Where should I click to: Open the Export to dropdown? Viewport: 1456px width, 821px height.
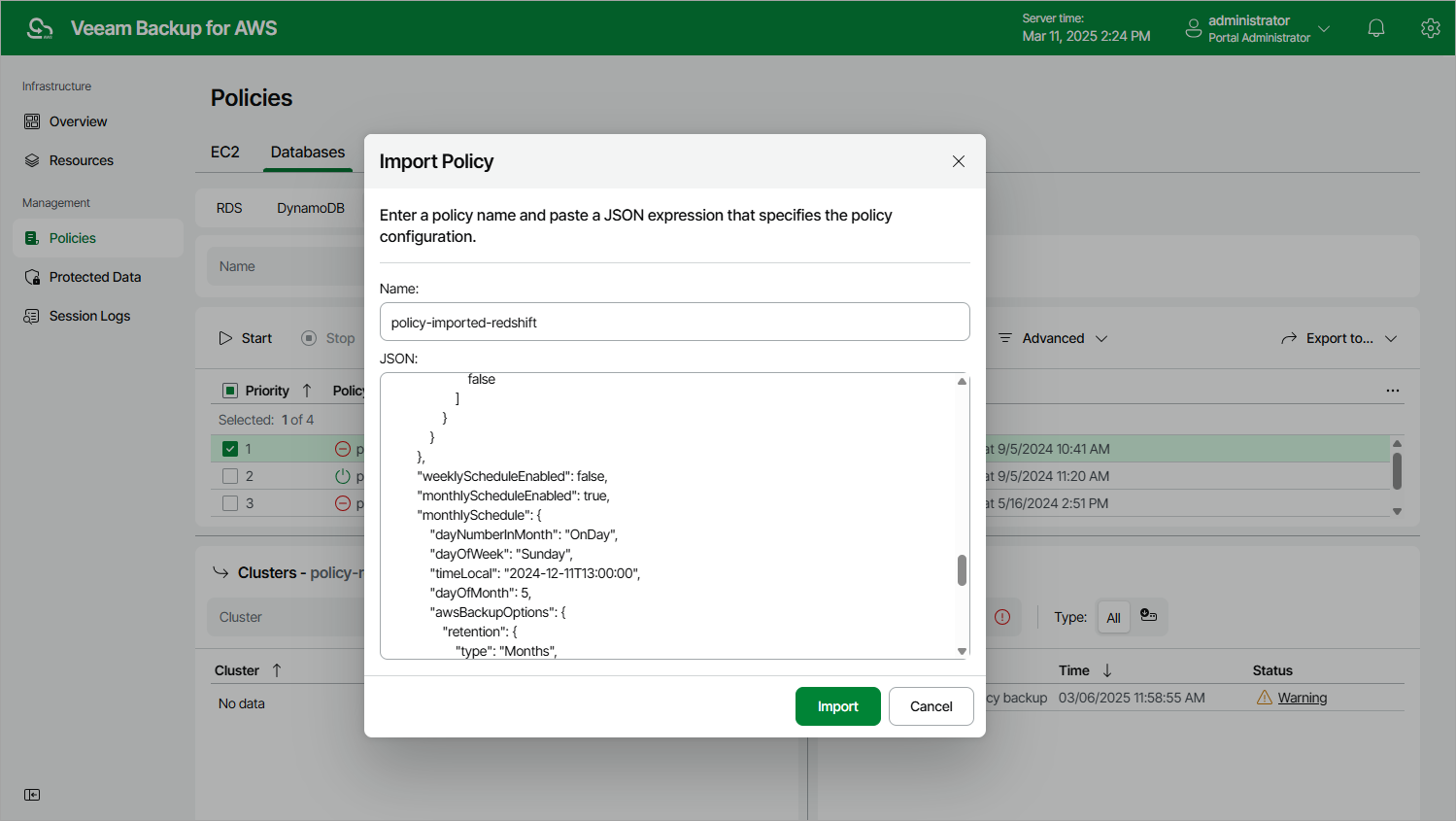click(x=1339, y=338)
